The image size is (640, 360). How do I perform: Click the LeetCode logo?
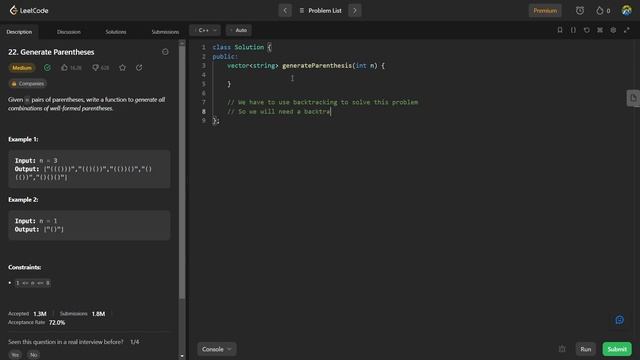pos(29,10)
